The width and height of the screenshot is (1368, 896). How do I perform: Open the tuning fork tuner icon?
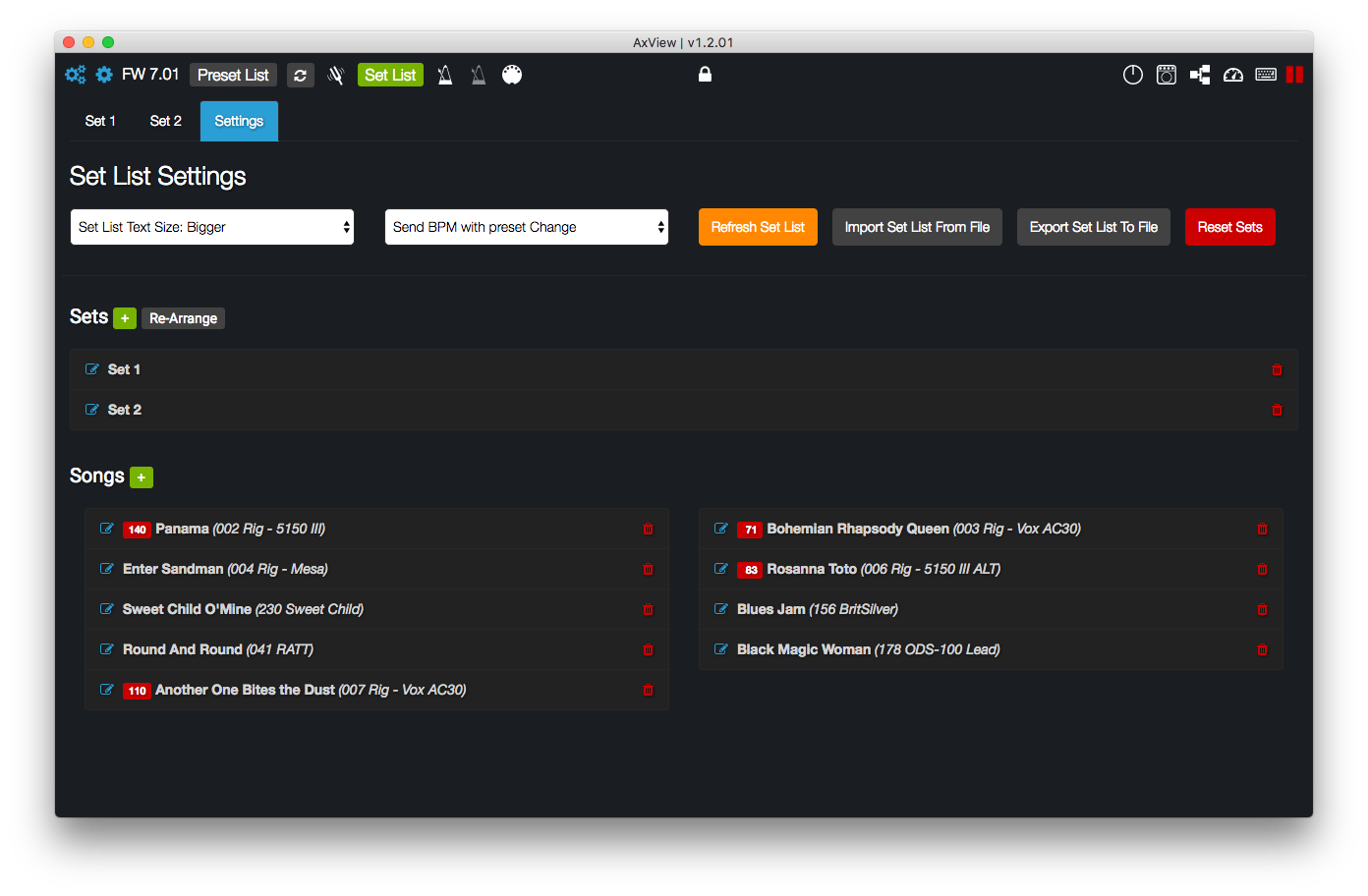click(x=336, y=76)
